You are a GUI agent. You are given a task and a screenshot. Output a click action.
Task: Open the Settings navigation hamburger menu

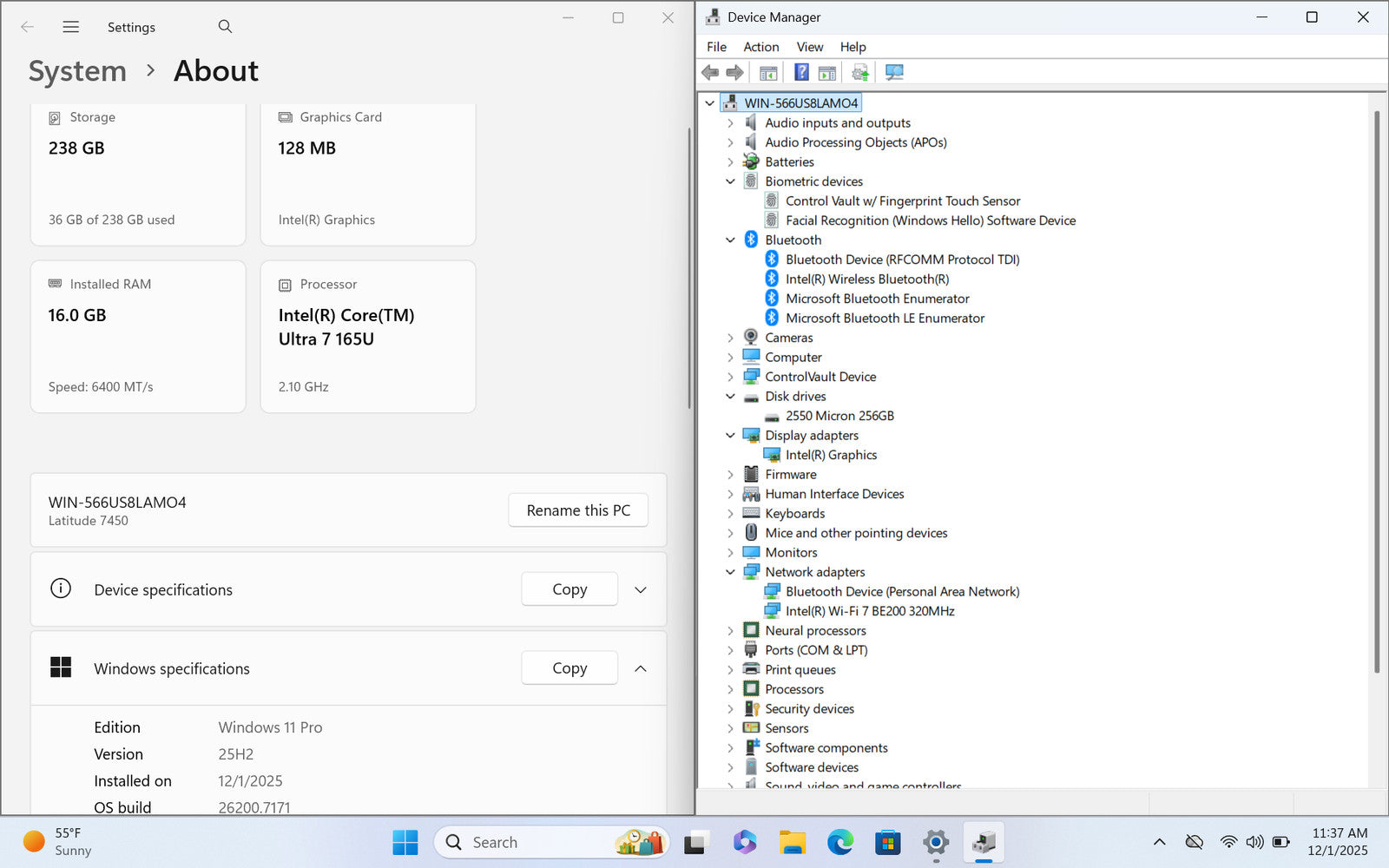71,27
